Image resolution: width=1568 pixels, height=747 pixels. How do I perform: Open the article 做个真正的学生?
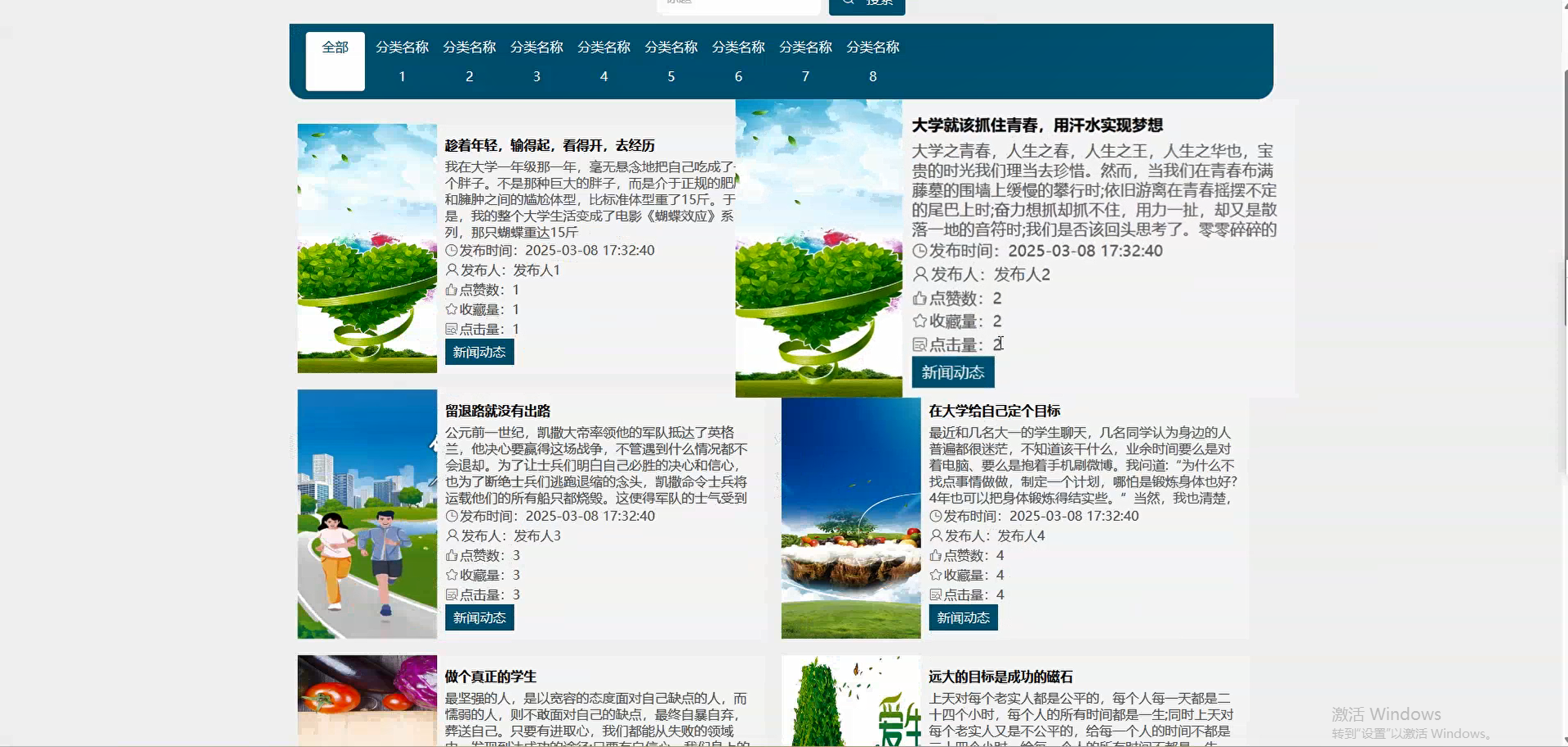[489, 677]
